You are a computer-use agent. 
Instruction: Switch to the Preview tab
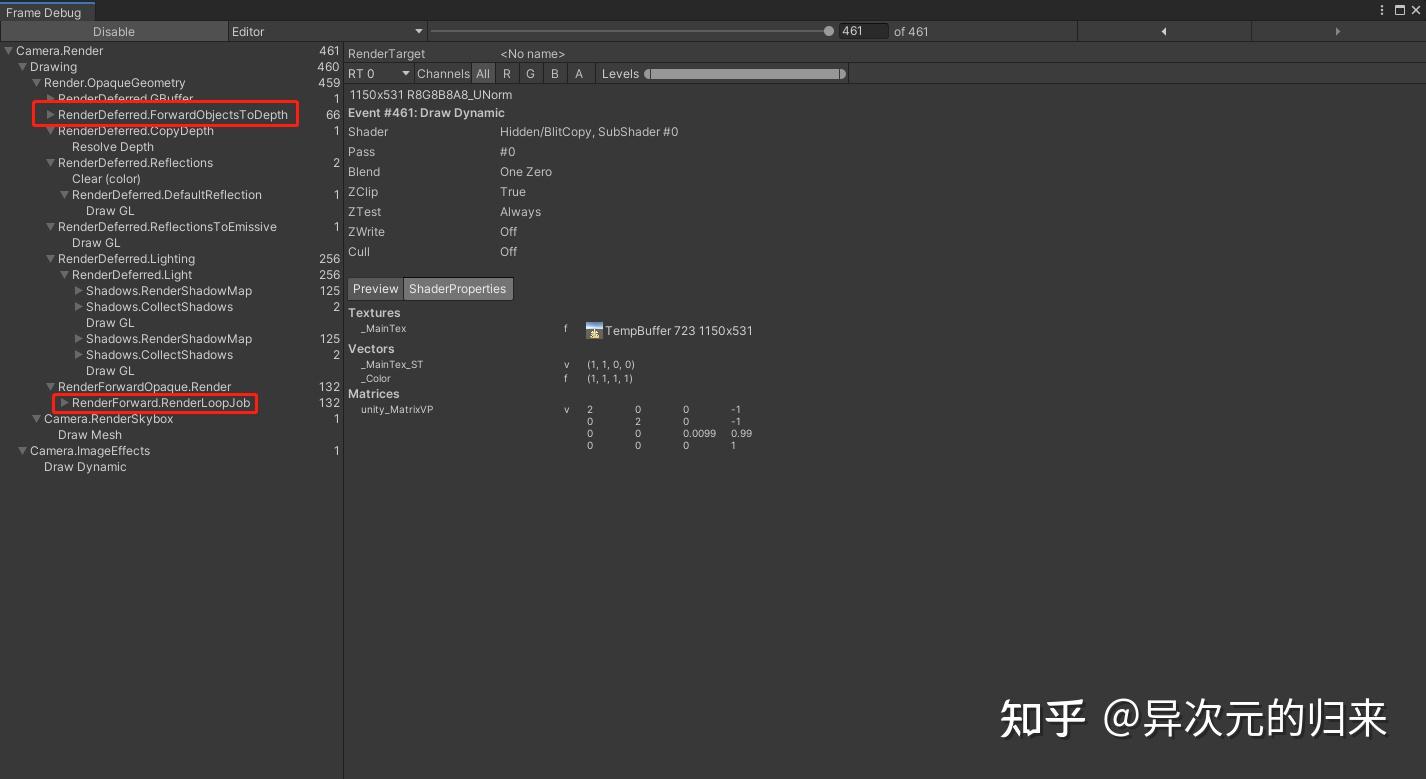click(375, 289)
